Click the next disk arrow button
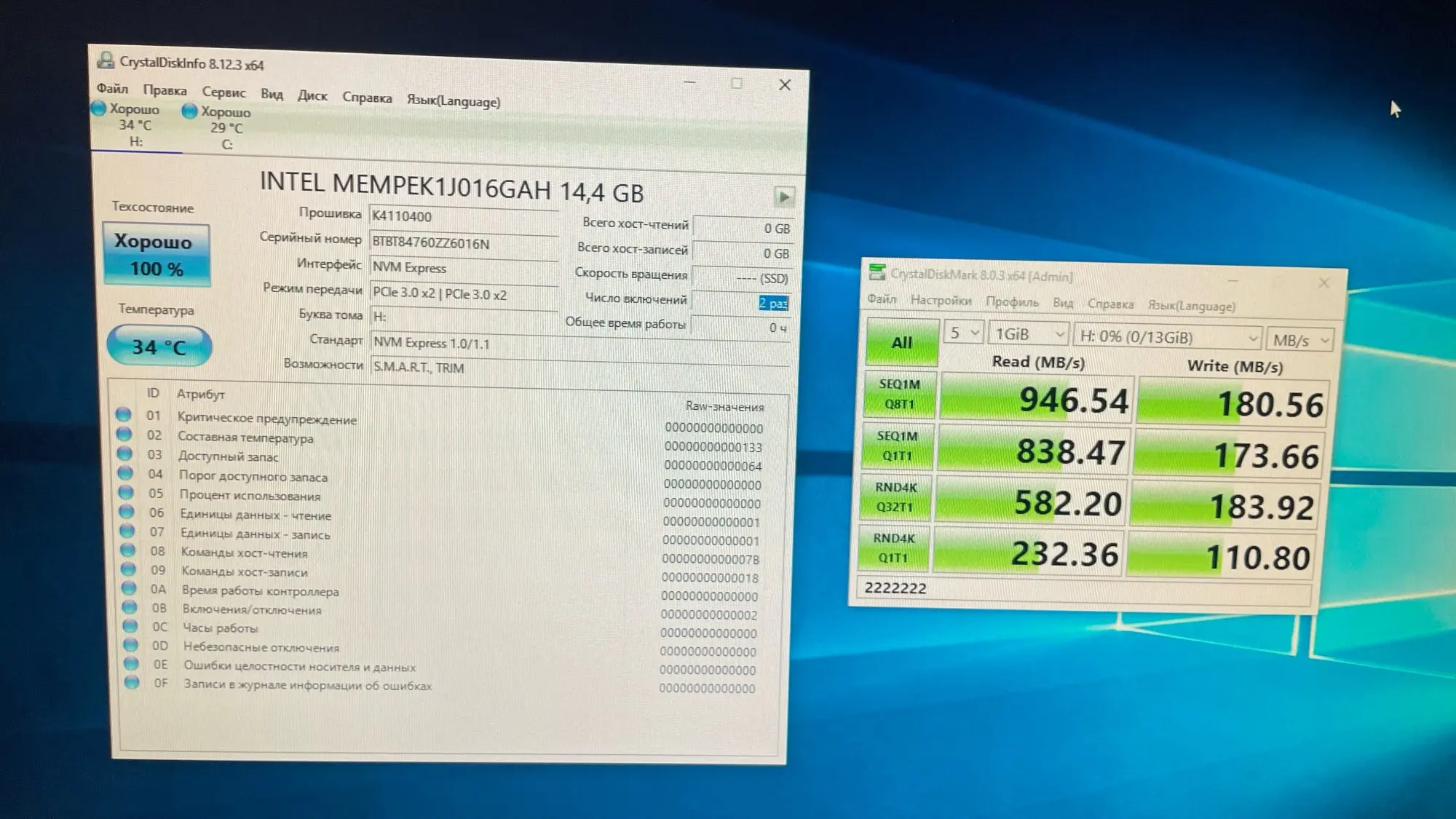The width and height of the screenshot is (1456, 819). click(x=784, y=197)
